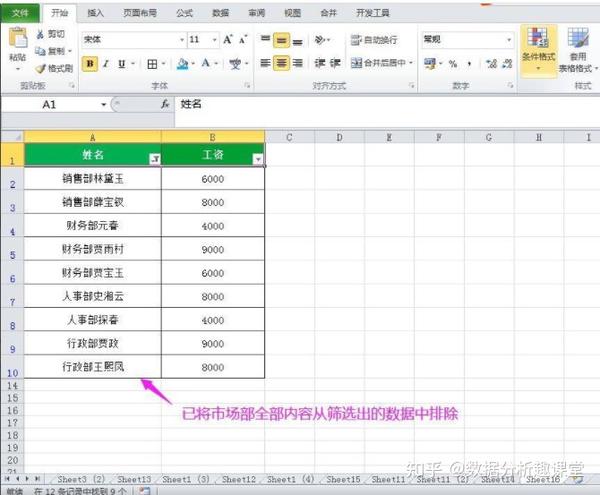Viewport: 600px width, 495px height.
Task: Open the font dialog launcher
Action: tap(247, 85)
